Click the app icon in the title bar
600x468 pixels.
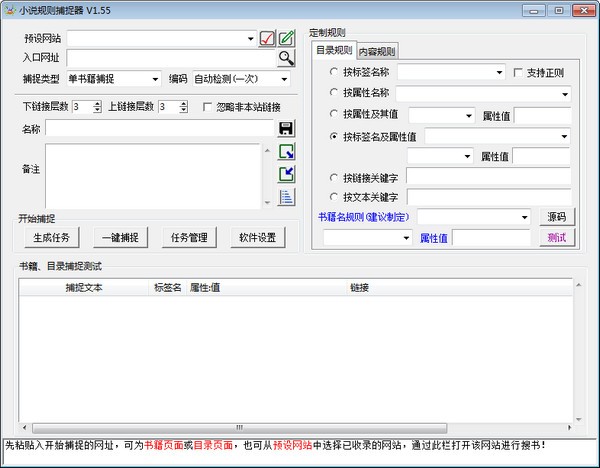click(10, 9)
